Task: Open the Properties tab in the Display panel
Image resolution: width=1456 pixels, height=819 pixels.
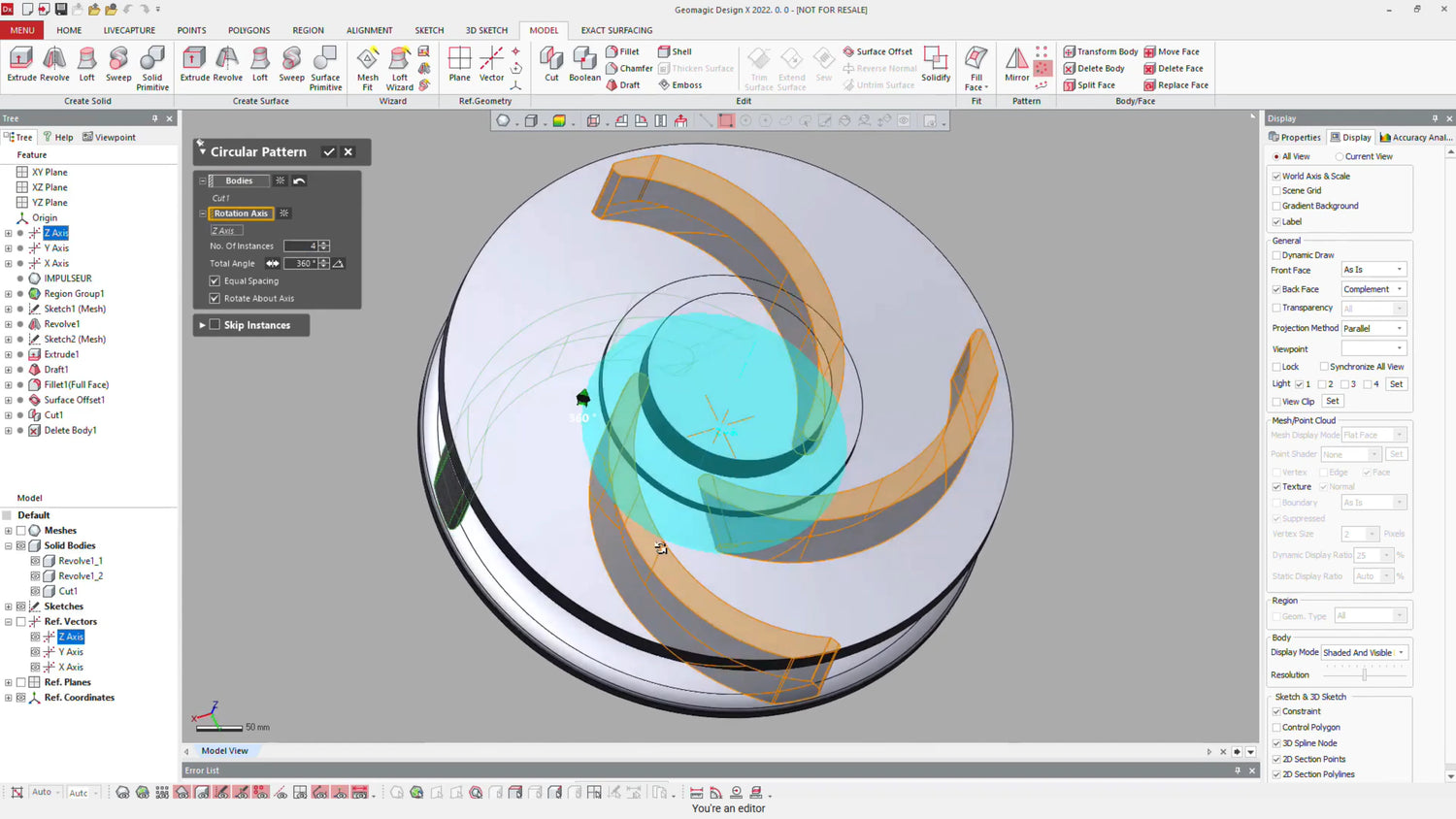Action: point(1295,137)
